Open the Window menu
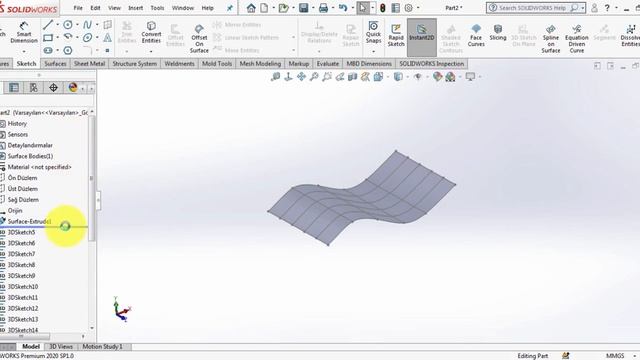 (182, 8)
